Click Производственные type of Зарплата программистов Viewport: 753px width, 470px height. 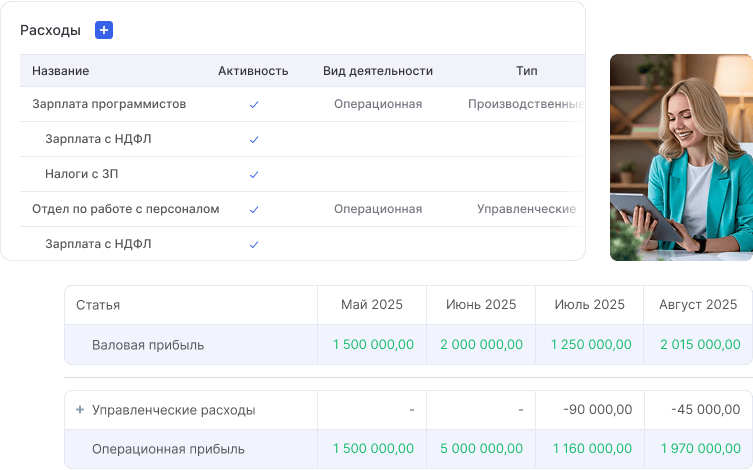[525, 104]
